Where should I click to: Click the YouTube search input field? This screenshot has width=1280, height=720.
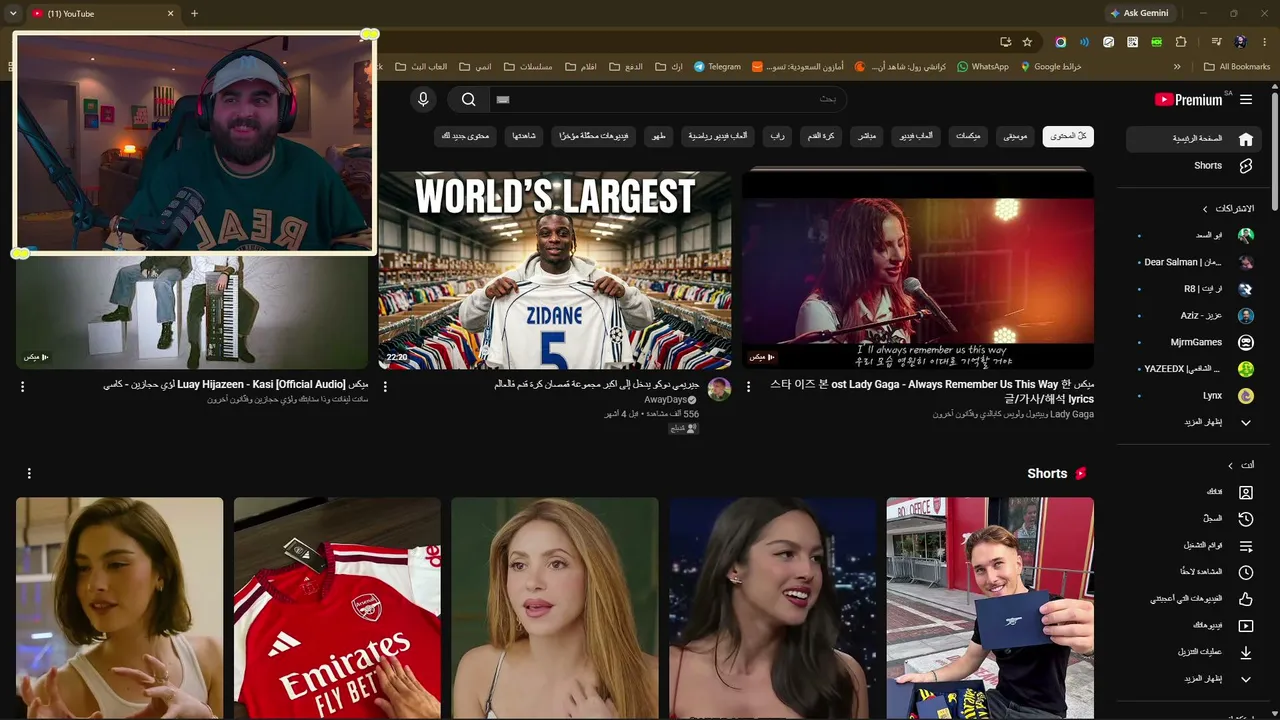pyautogui.click(x=668, y=99)
